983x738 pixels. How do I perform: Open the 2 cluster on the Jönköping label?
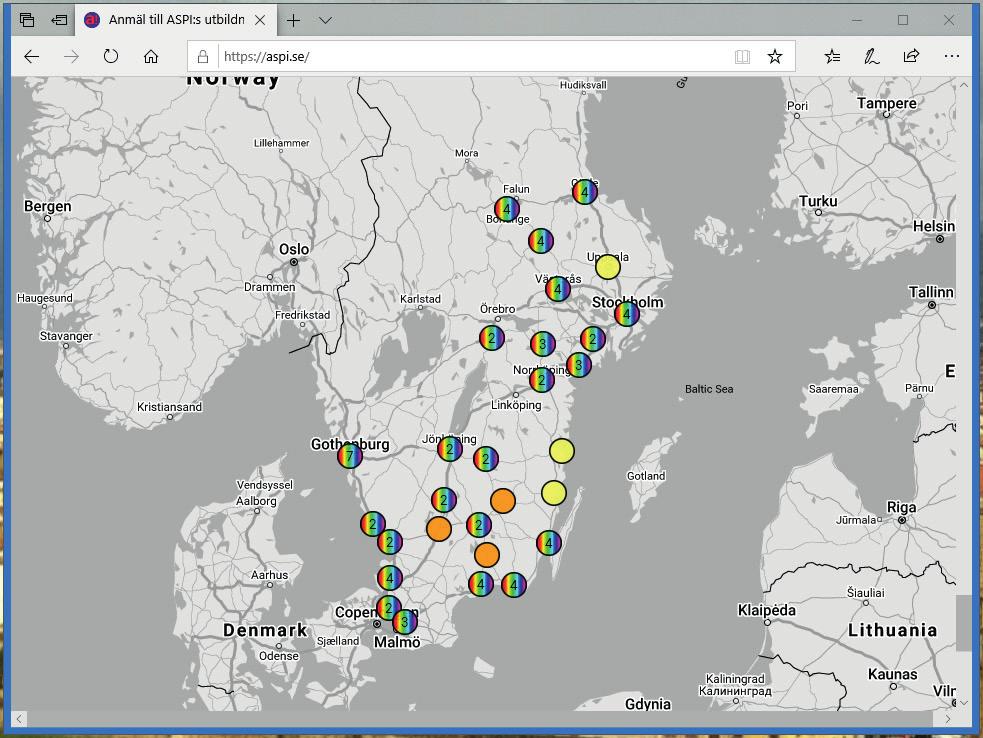coord(449,449)
